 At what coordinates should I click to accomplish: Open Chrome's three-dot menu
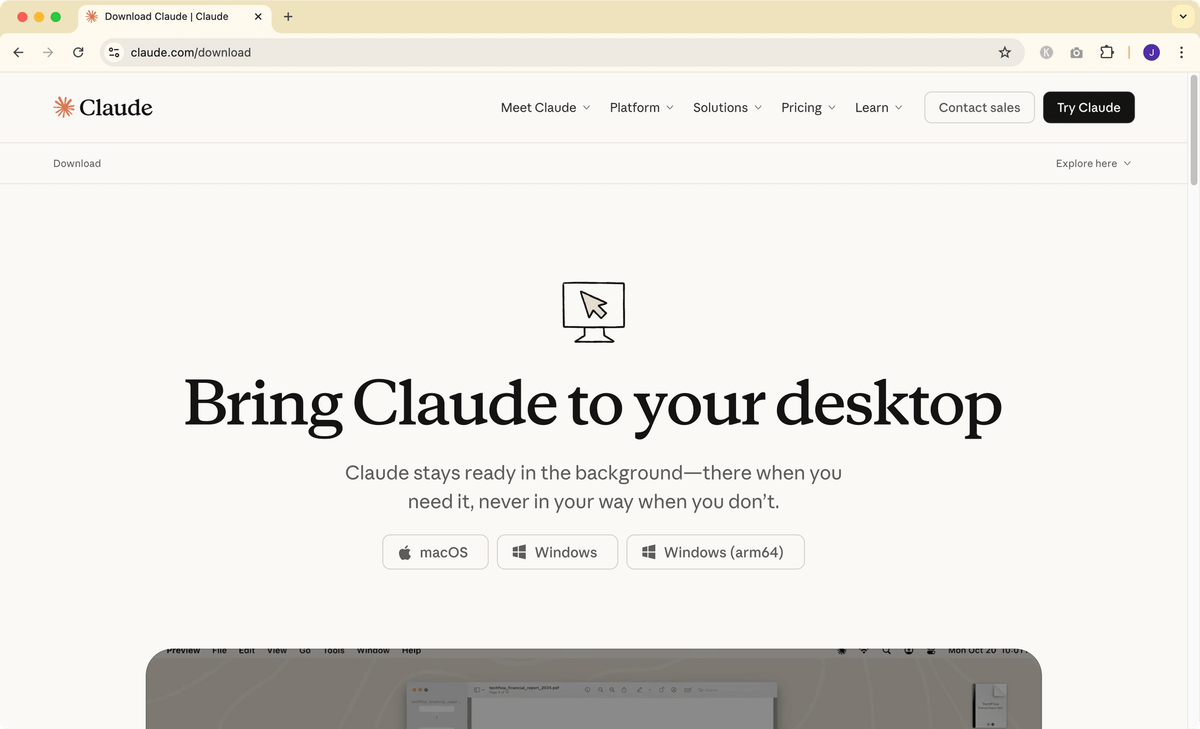coord(1182,52)
